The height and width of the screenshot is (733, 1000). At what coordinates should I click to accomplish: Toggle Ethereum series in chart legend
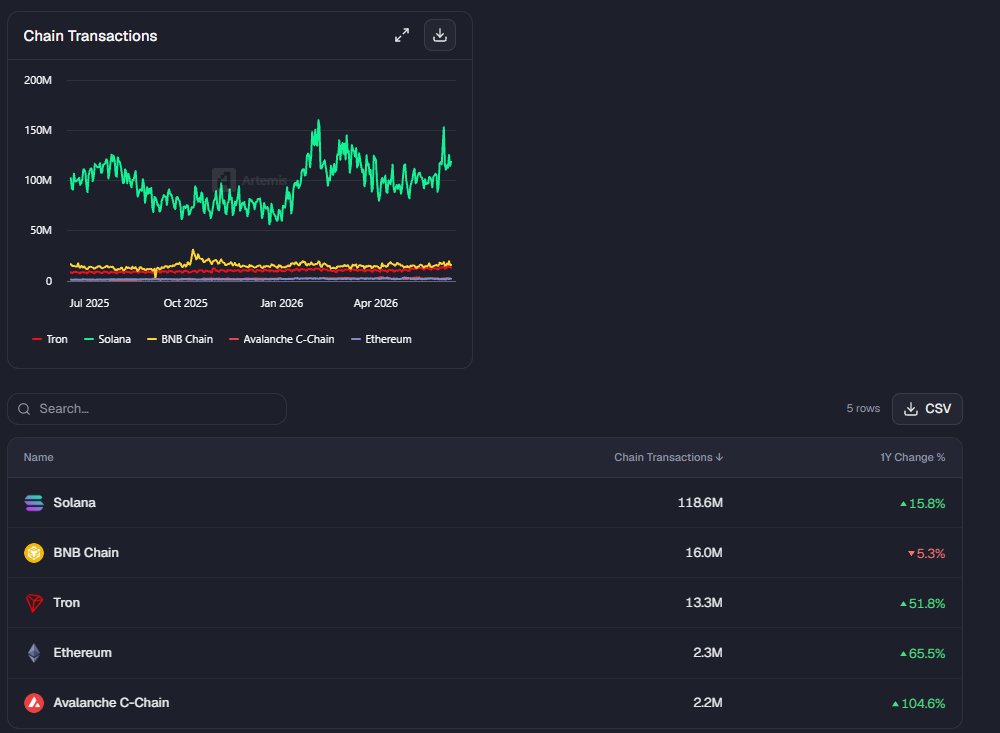[x=381, y=339]
